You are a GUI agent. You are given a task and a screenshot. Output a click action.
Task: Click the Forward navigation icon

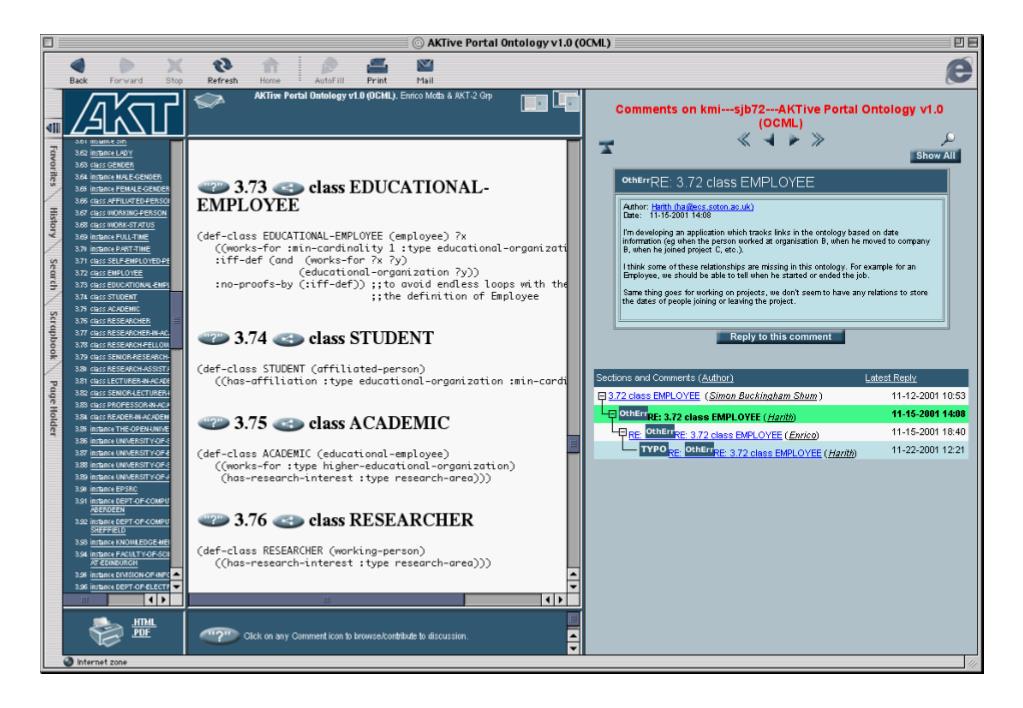point(126,66)
